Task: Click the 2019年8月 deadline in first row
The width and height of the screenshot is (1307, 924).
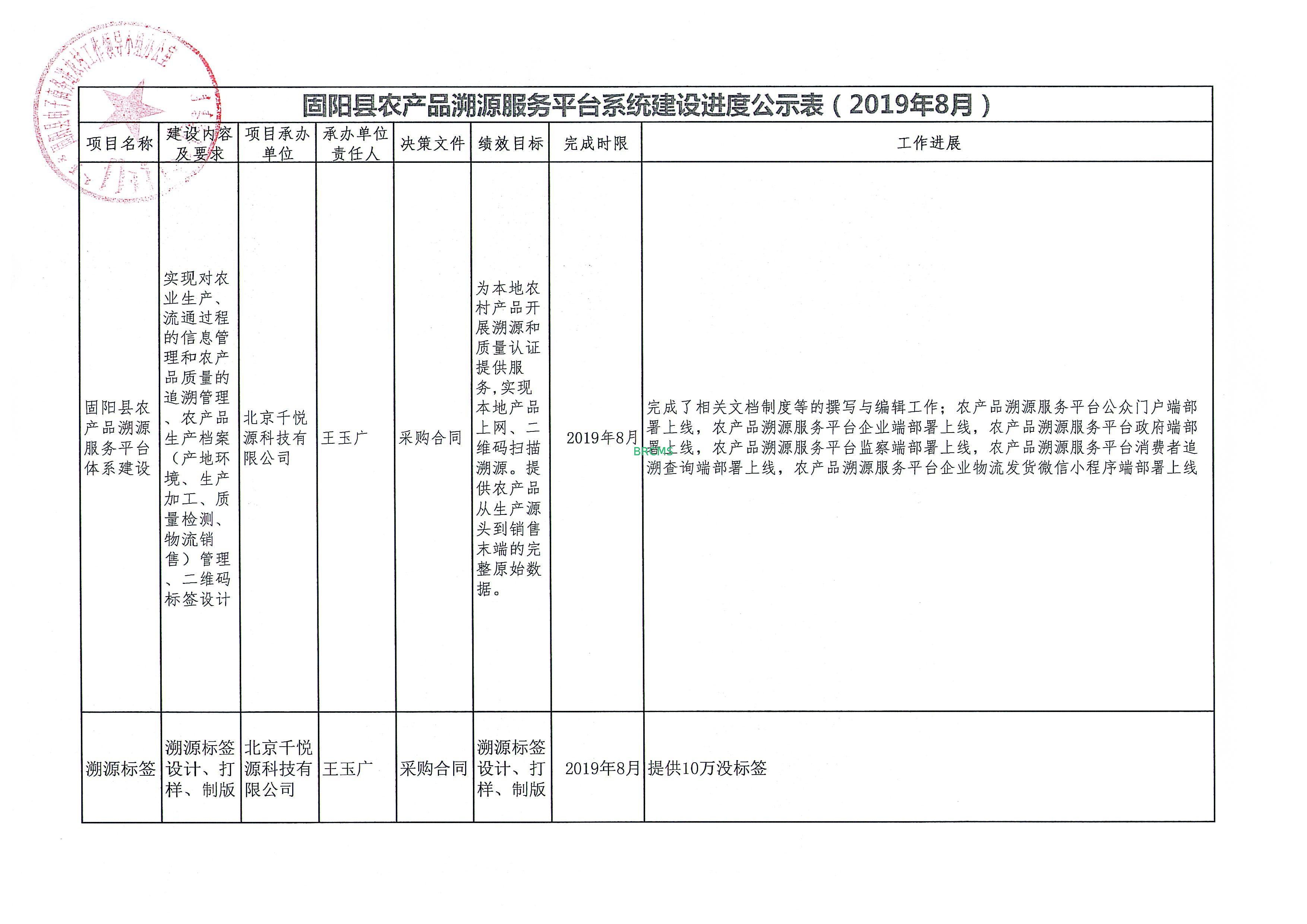Action: click(x=602, y=437)
